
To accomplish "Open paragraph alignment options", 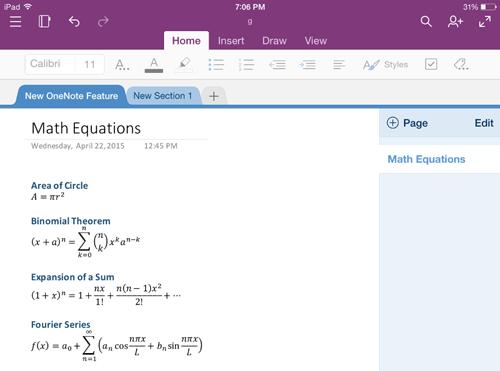I will 339,64.
